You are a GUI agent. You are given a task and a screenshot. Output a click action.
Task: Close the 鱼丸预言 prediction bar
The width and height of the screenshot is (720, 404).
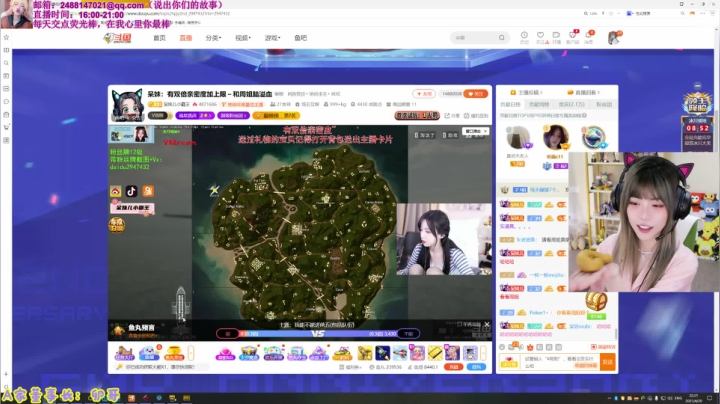(x=487, y=325)
